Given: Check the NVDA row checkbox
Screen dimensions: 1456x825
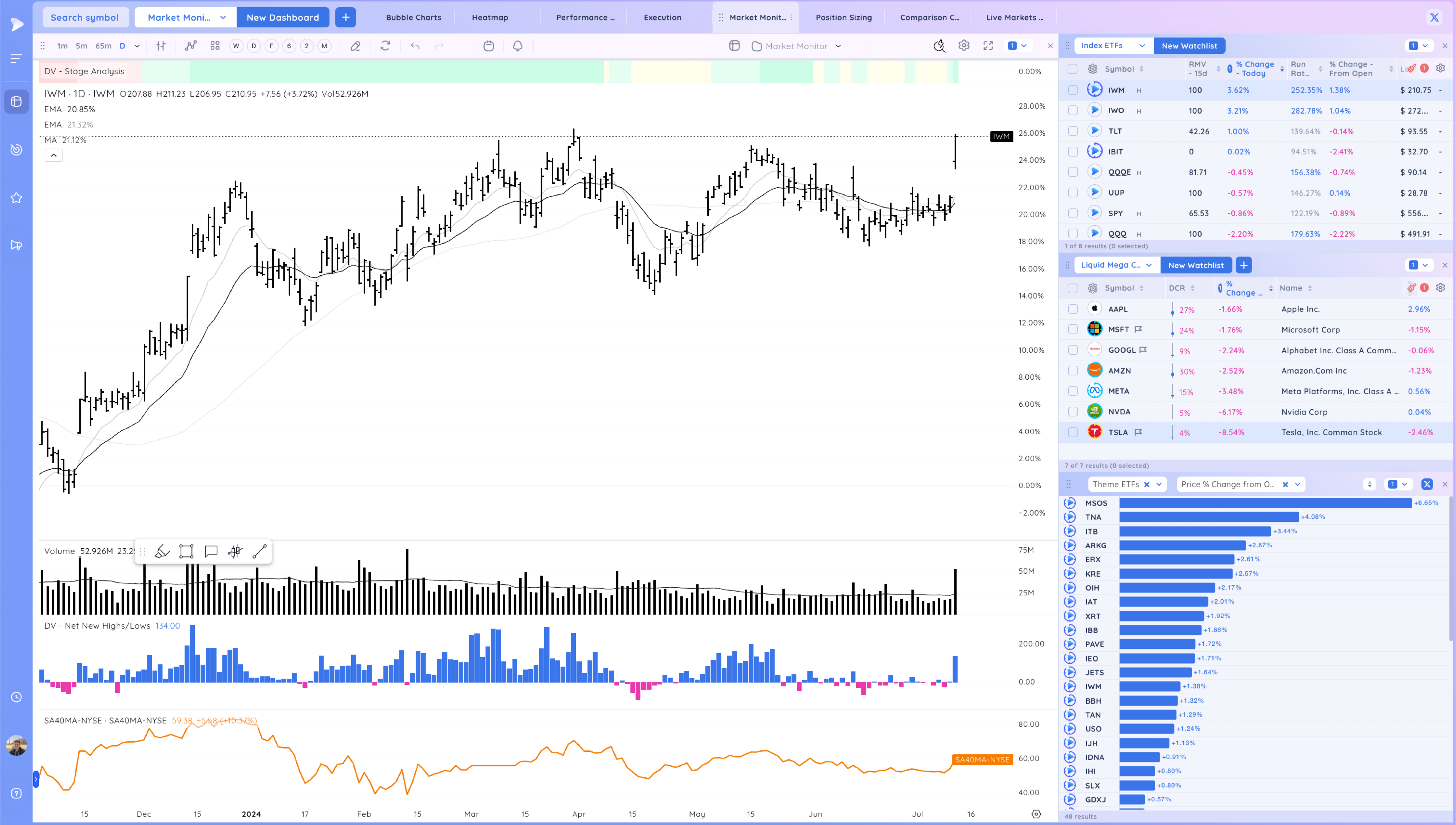Looking at the screenshot, I should click(1073, 412).
